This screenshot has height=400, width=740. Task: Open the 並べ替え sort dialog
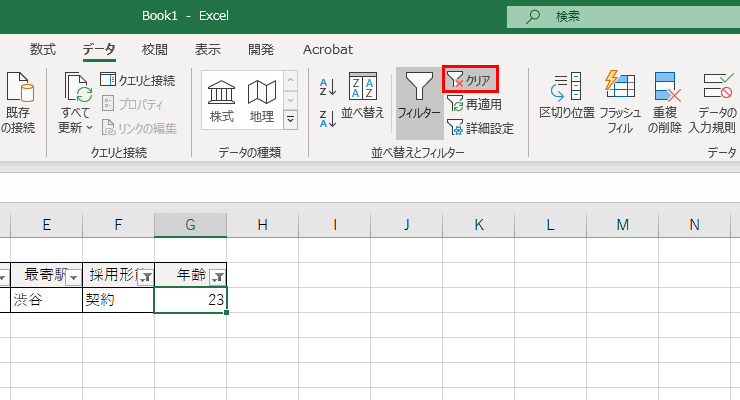[x=362, y=95]
